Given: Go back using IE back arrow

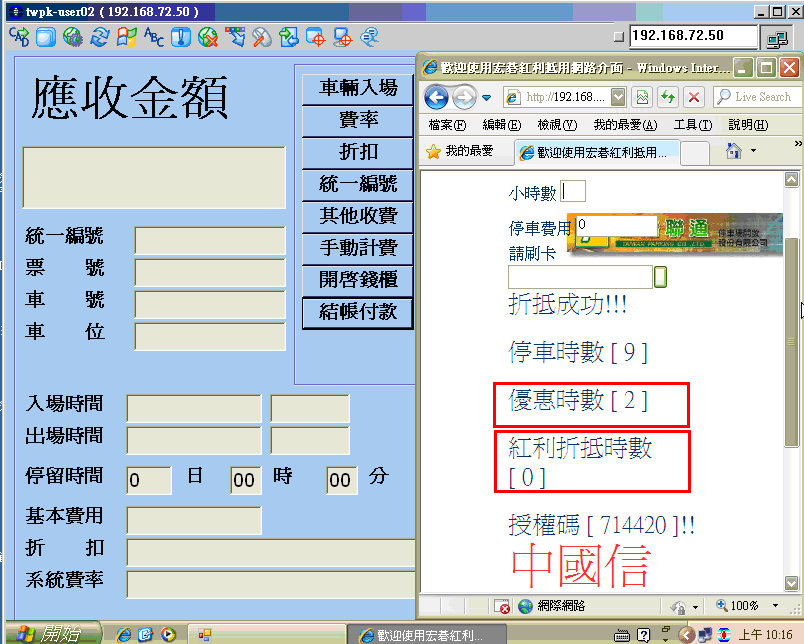Looking at the screenshot, I should tap(436, 97).
